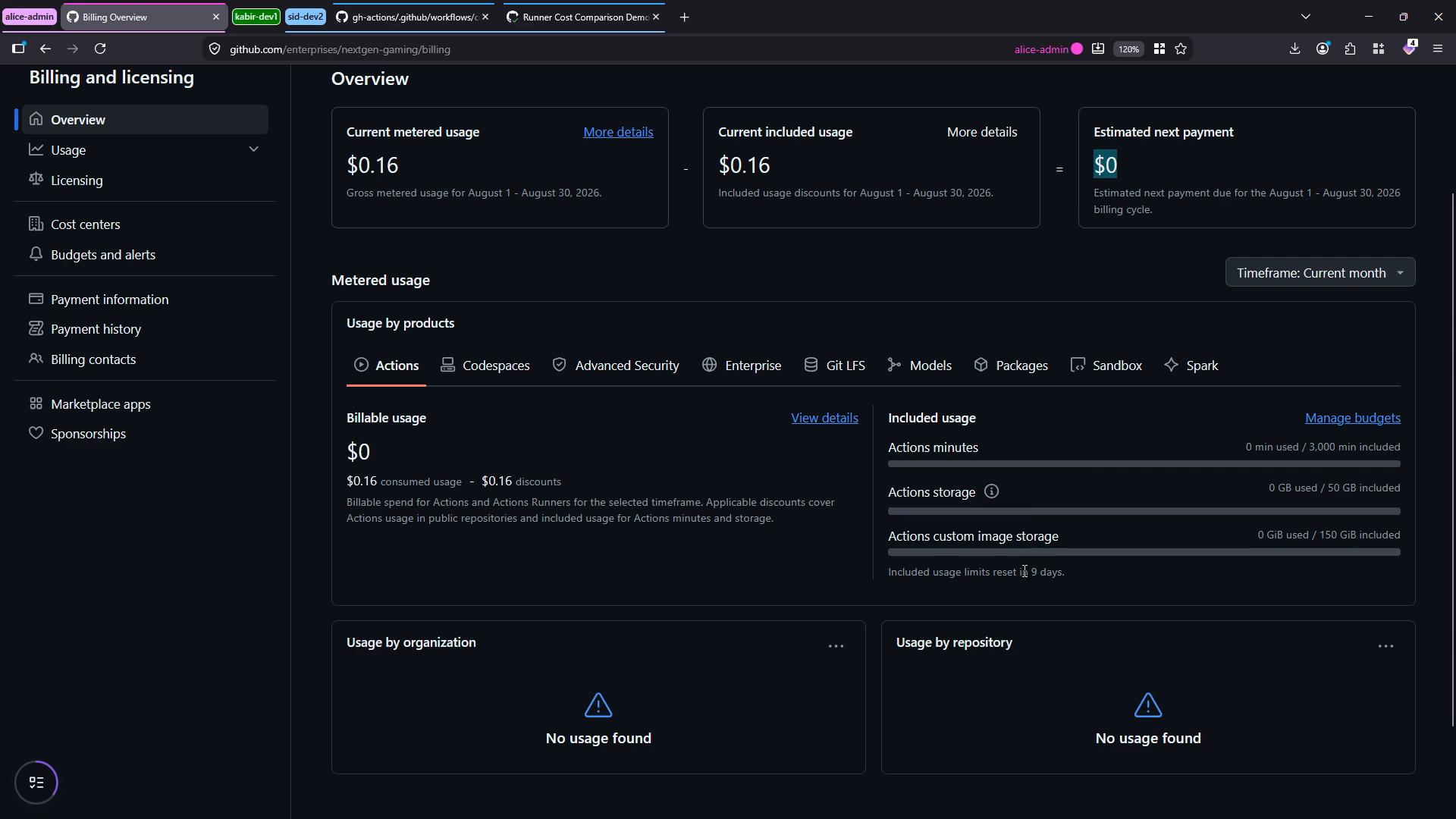
Task: Click the browser reload icon
Action: pos(100,49)
